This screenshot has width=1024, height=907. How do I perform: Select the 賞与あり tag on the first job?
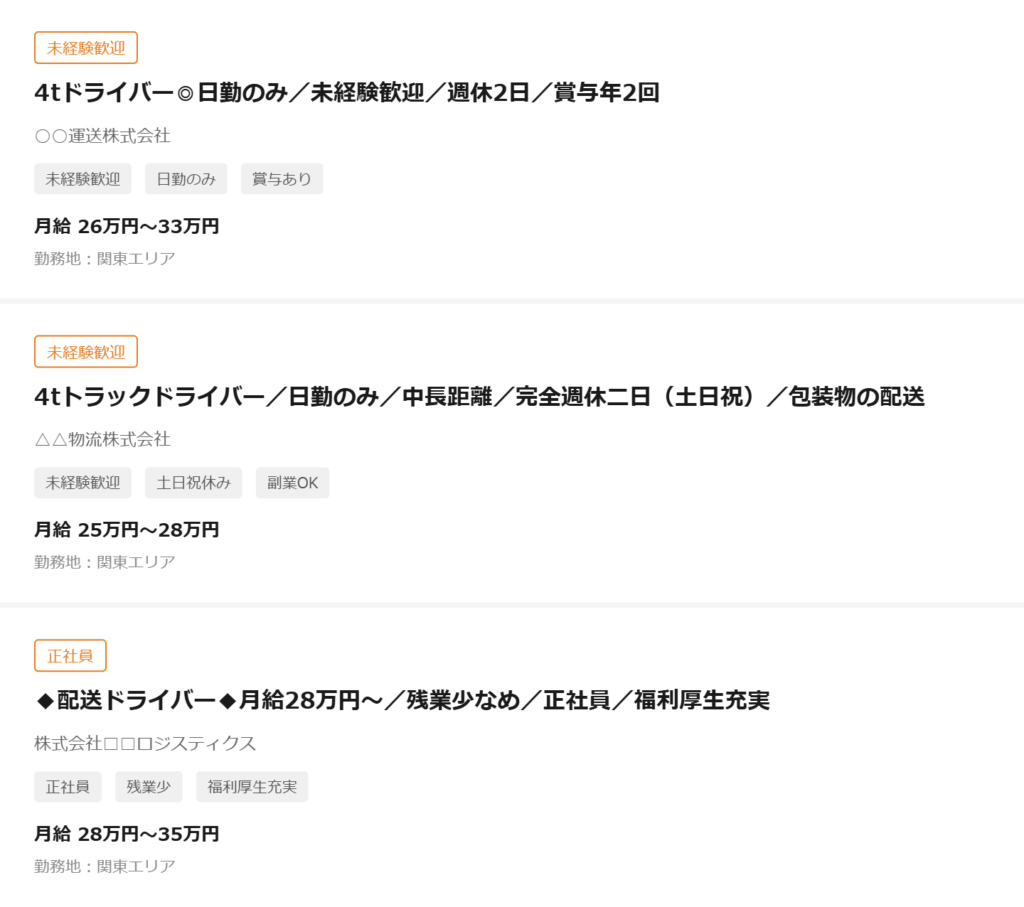click(x=281, y=179)
